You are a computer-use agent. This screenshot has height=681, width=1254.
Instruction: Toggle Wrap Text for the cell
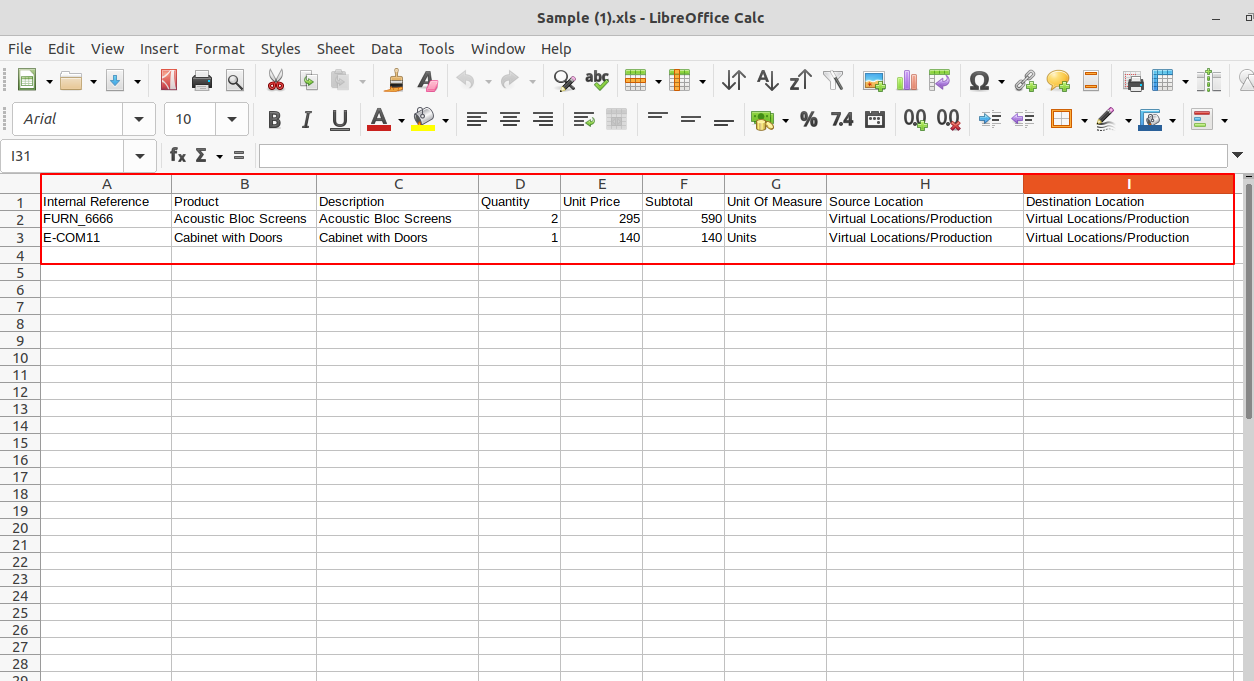[584, 120]
